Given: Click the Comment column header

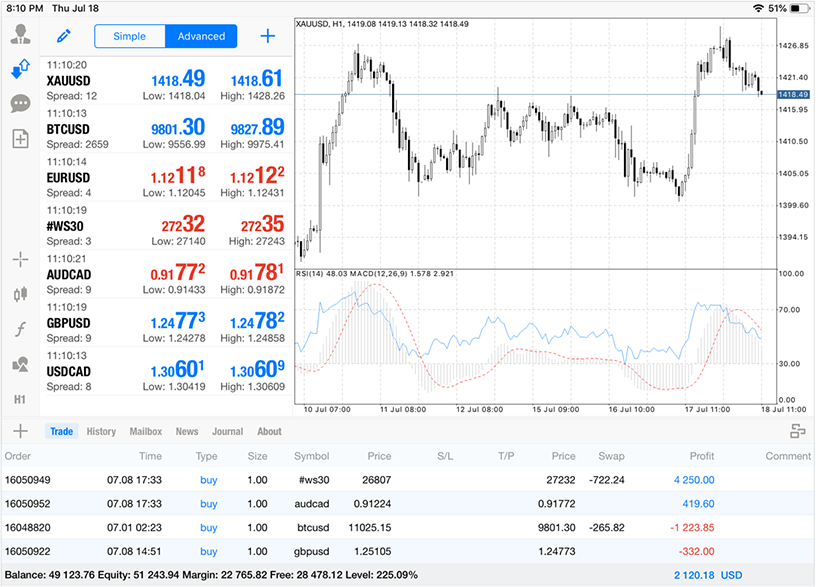Looking at the screenshot, I should click(x=788, y=456).
